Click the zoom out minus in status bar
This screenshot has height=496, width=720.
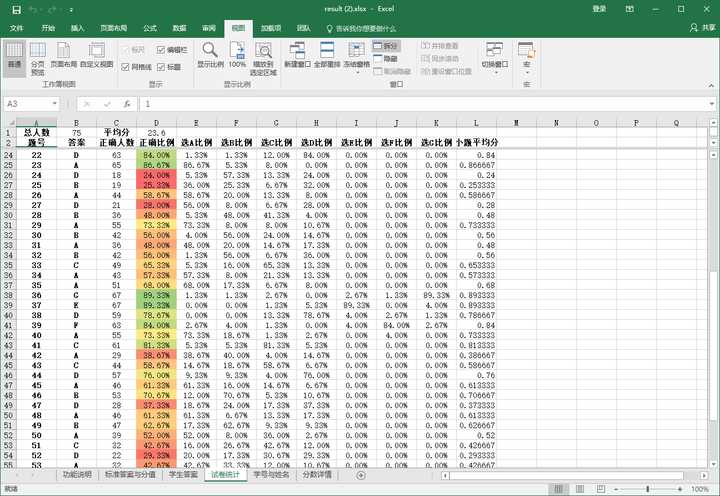pyautogui.click(x=616, y=489)
